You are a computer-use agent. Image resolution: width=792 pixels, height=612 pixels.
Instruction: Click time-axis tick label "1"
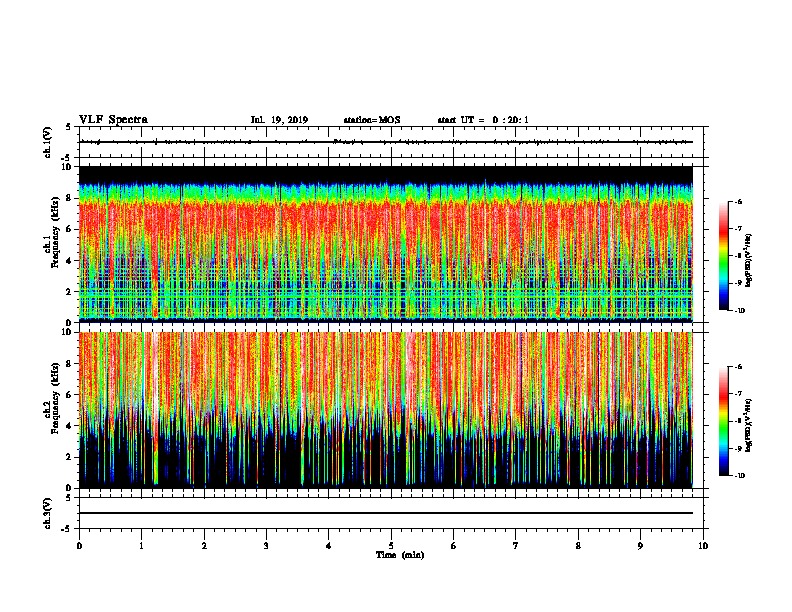coord(141,546)
